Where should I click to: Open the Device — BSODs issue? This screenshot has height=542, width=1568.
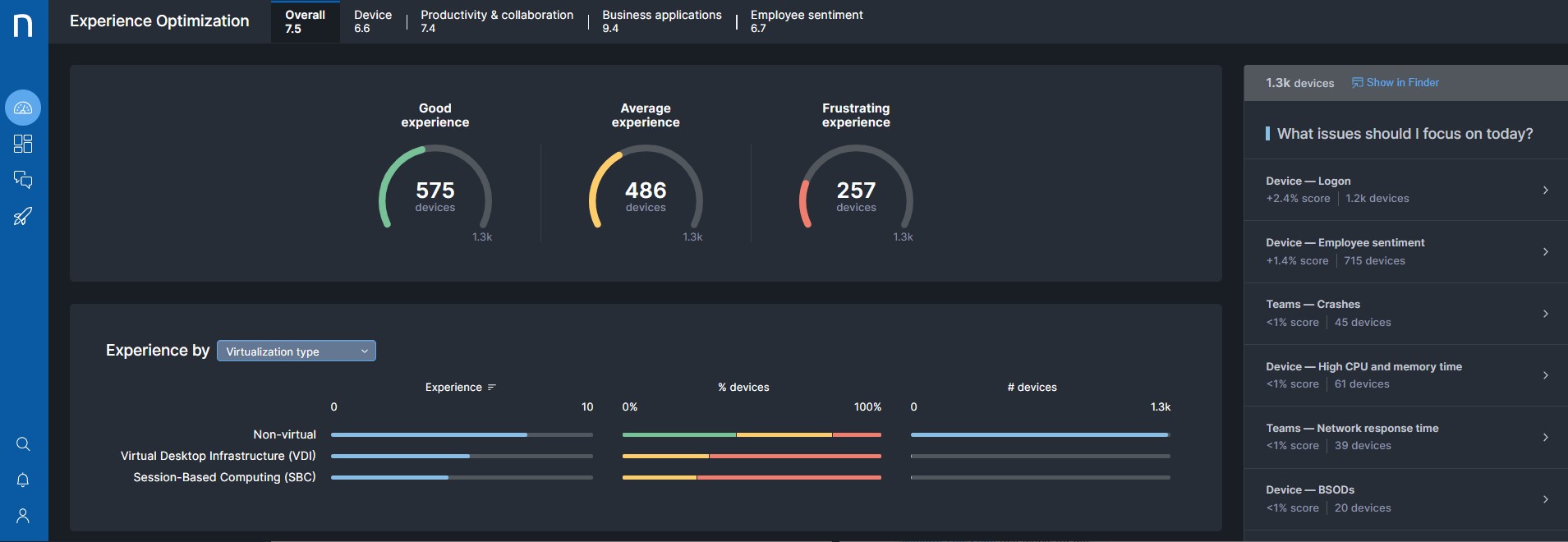tap(1405, 498)
